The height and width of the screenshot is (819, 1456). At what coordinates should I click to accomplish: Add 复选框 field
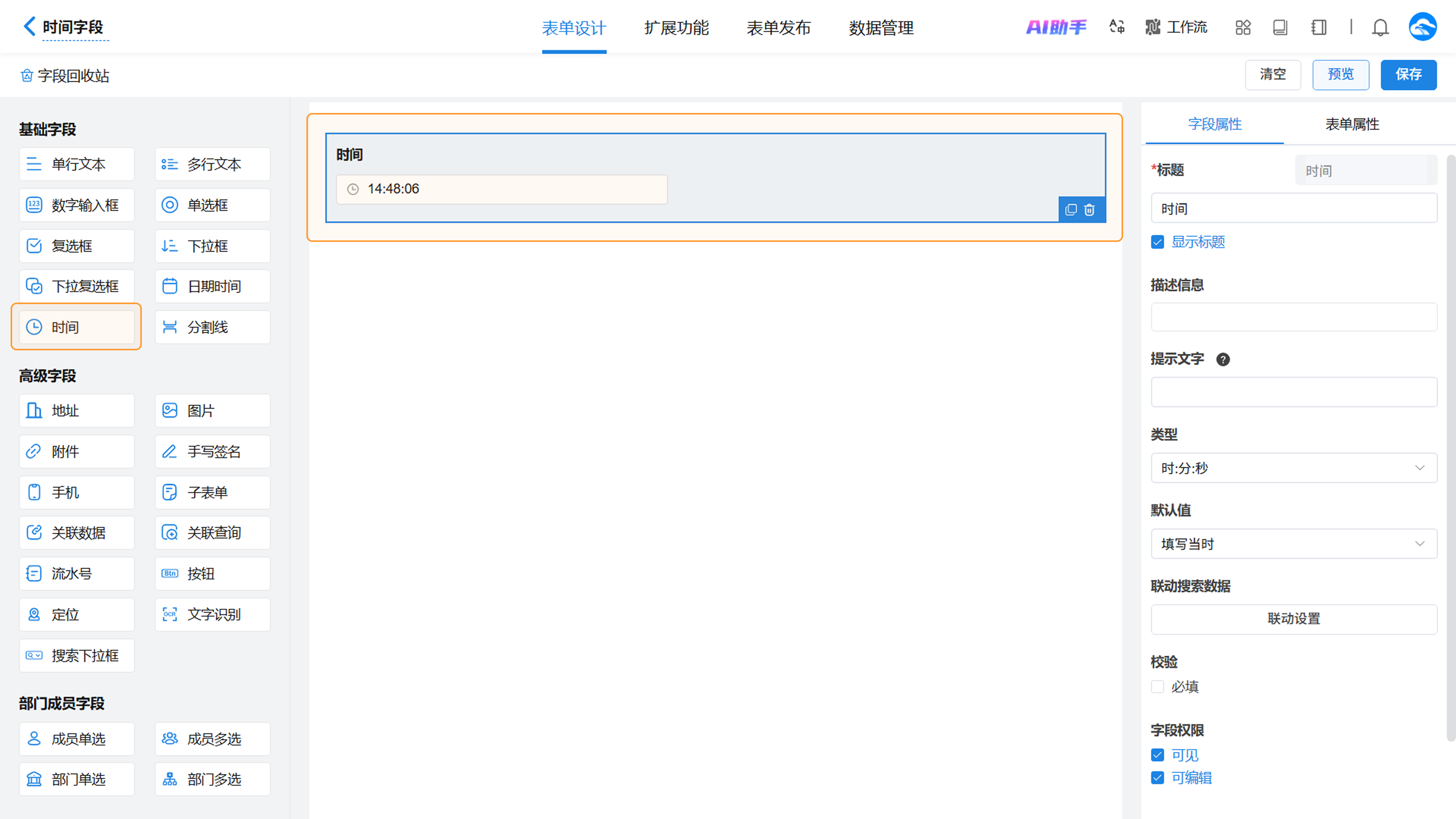[x=77, y=246]
